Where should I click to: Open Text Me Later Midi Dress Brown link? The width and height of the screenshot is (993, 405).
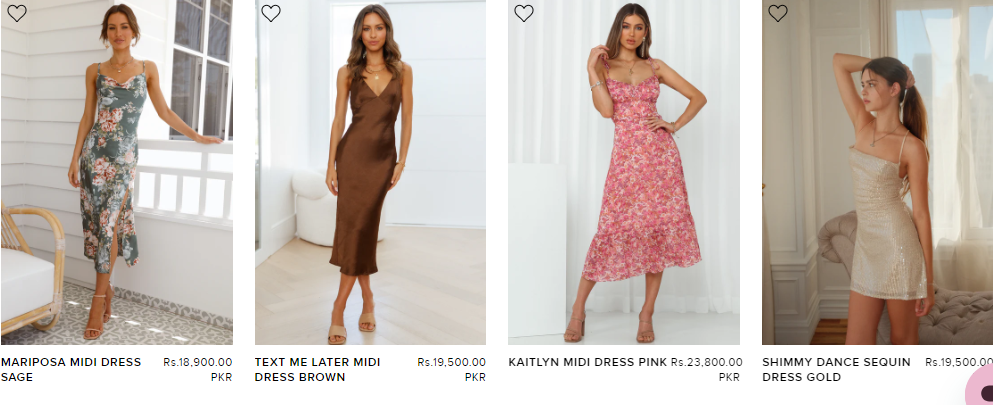[x=317, y=369]
